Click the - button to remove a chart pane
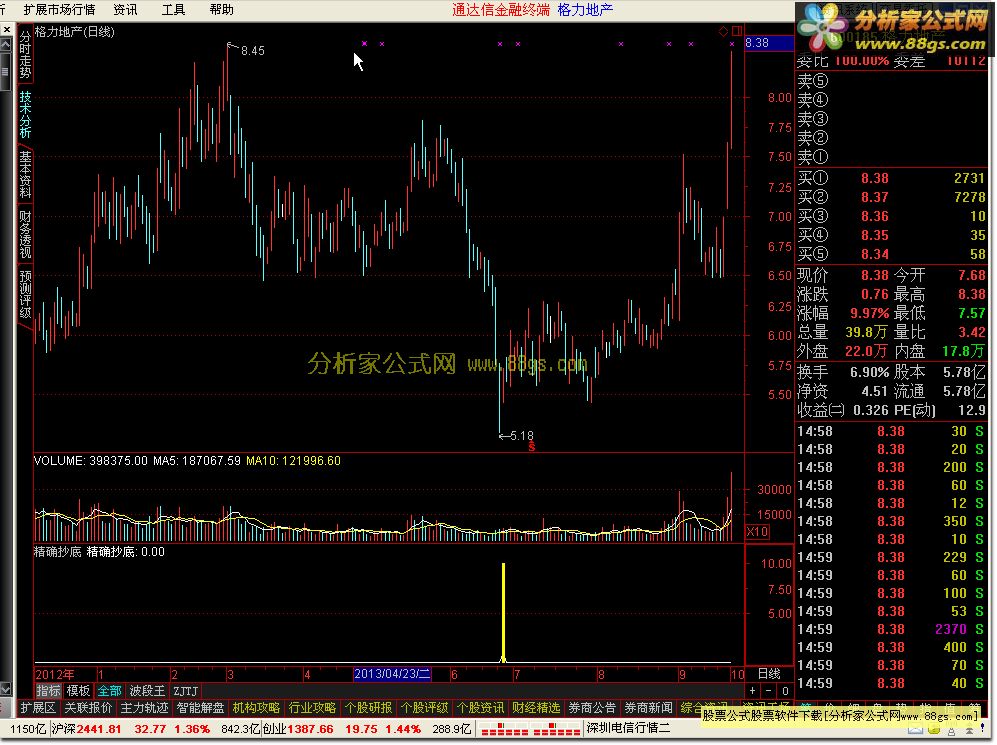997x745 pixels. 769,690
